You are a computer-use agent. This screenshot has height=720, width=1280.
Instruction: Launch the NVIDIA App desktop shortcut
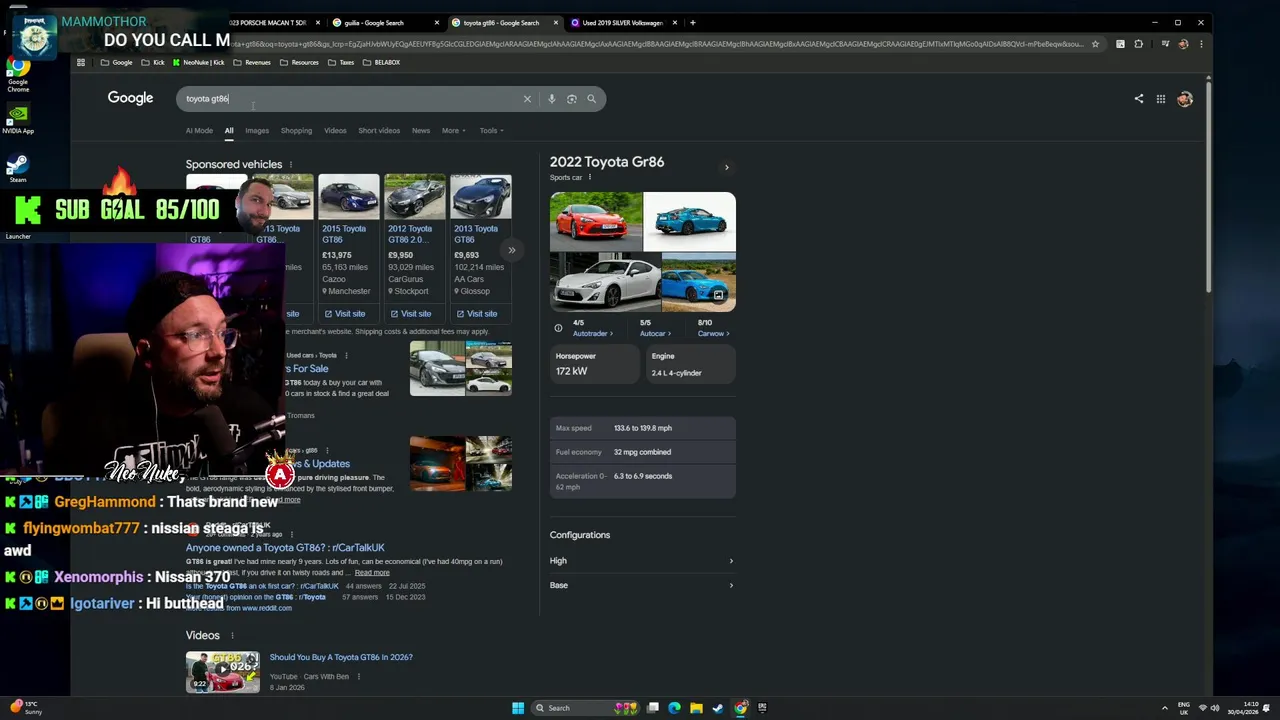click(x=18, y=119)
